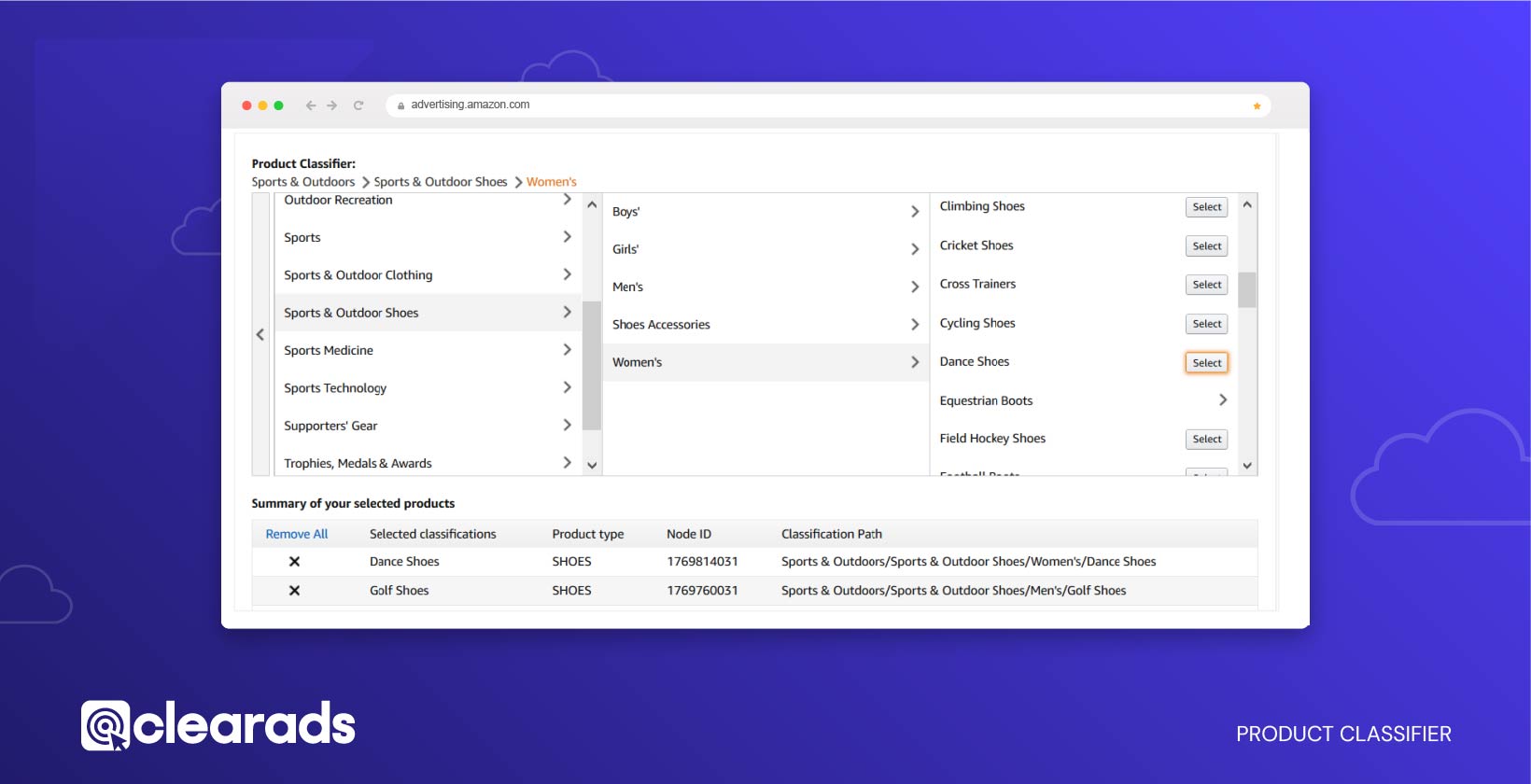The height and width of the screenshot is (784, 1531).
Task: Expand Girls' subcategory chevron
Action: click(x=915, y=249)
